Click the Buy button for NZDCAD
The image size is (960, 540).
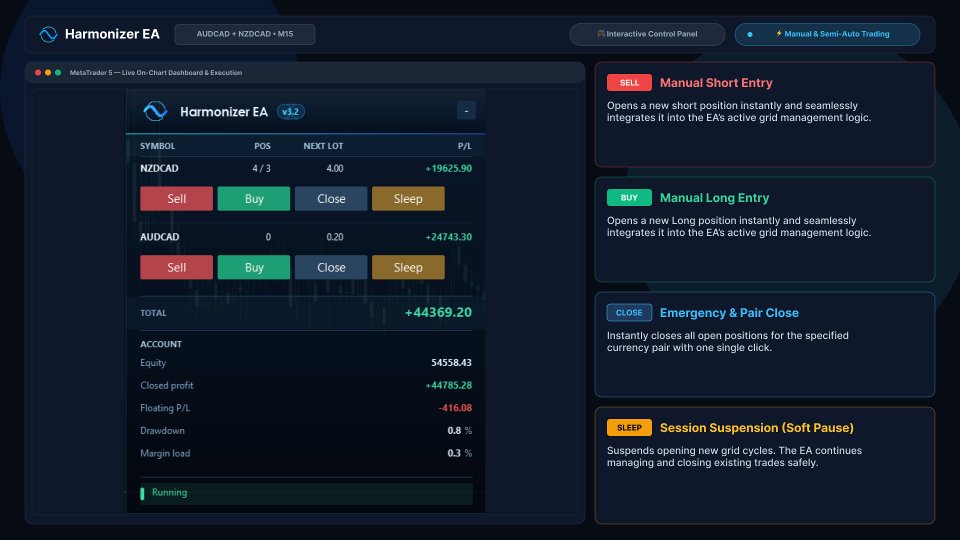point(253,199)
